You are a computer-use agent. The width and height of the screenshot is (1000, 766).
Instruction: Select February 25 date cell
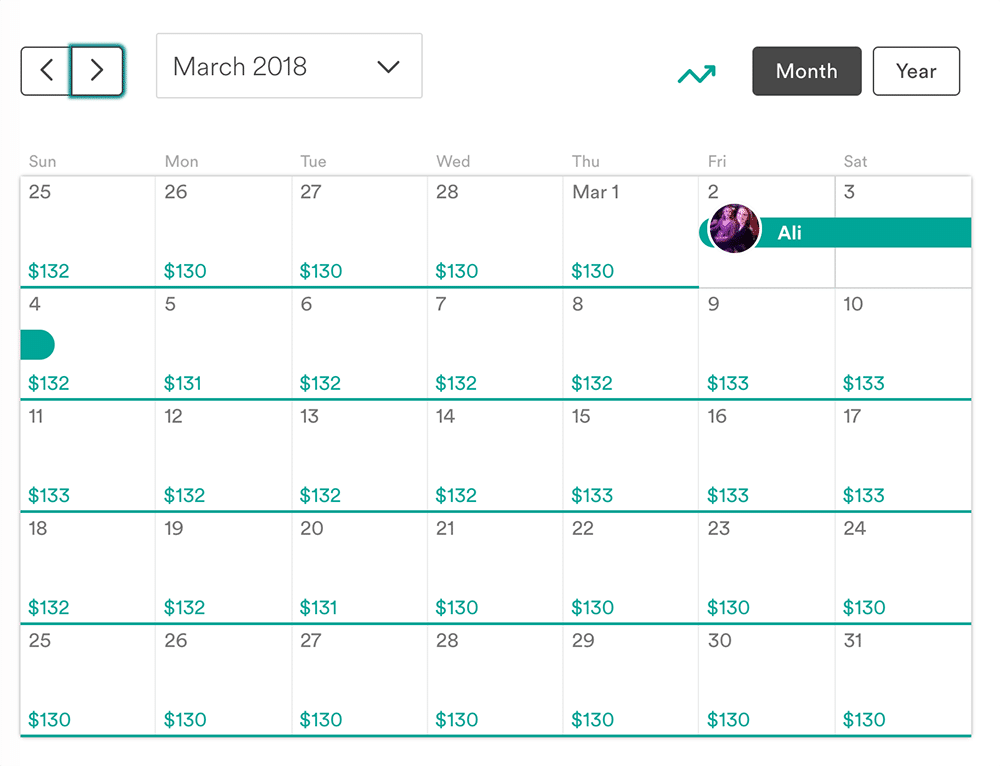click(88, 232)
